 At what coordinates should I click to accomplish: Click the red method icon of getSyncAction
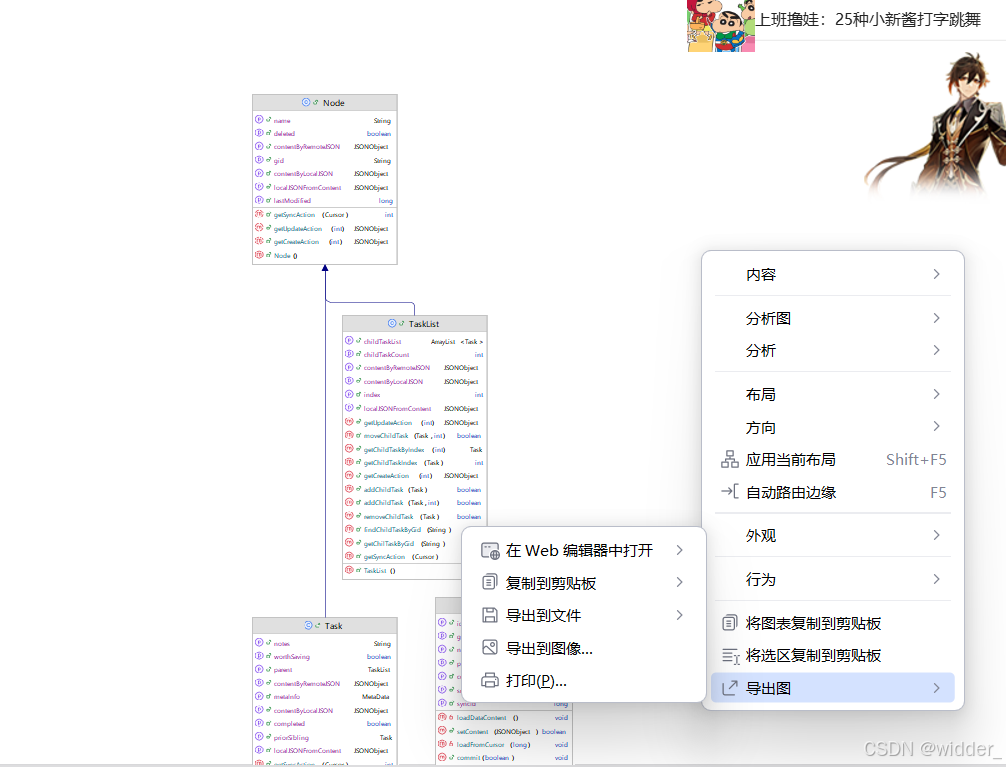(259, 214)
